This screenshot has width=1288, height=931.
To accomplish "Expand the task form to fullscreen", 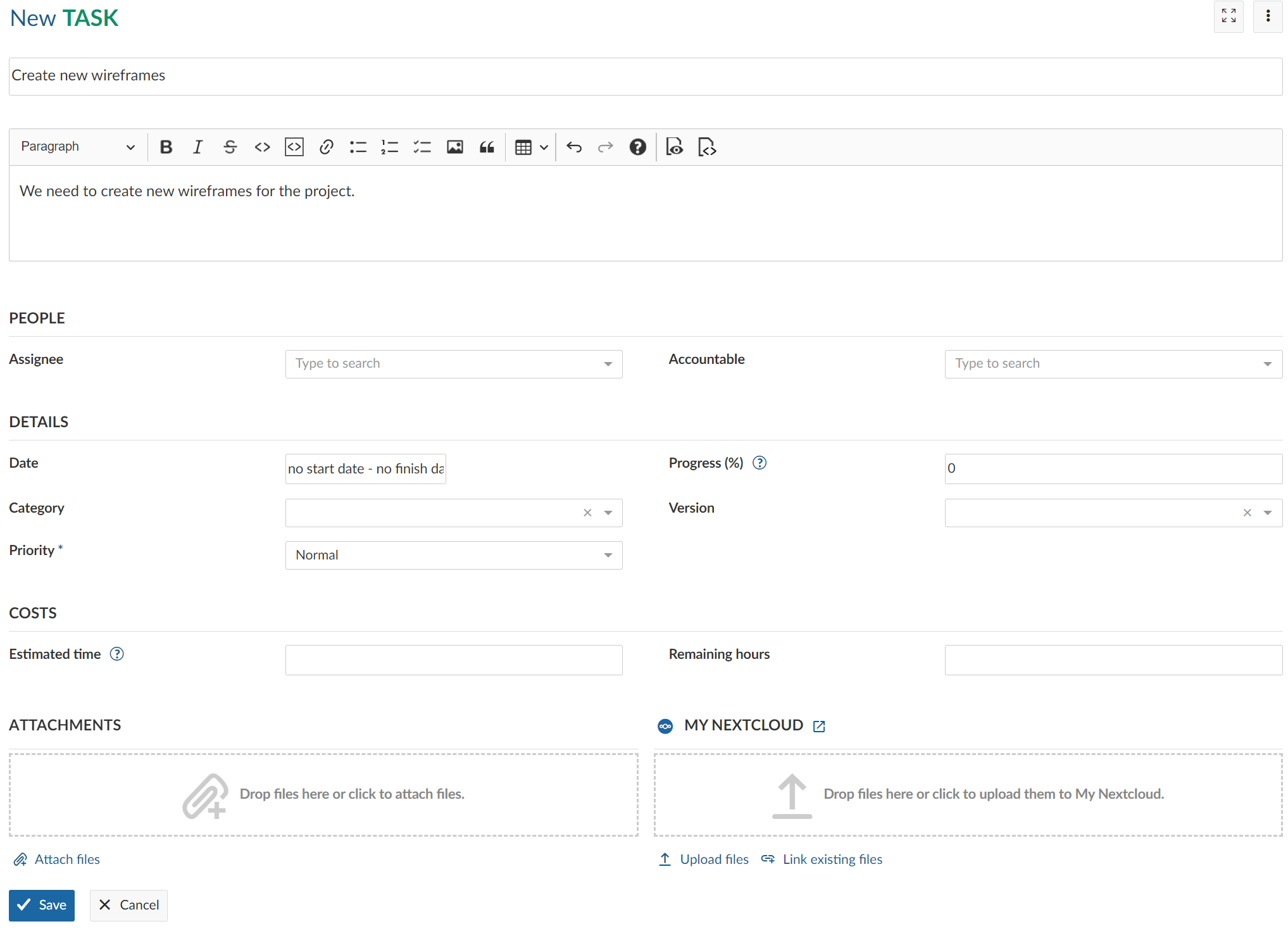I will 1229,17.
